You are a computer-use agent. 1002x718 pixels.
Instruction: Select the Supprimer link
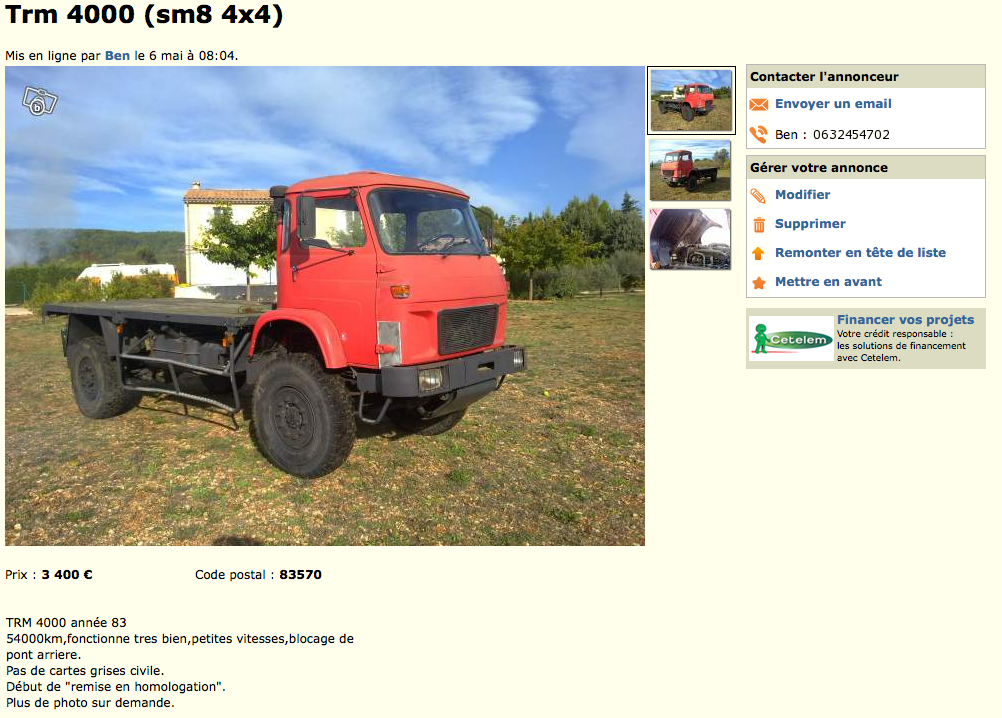[x=810, y=224]
